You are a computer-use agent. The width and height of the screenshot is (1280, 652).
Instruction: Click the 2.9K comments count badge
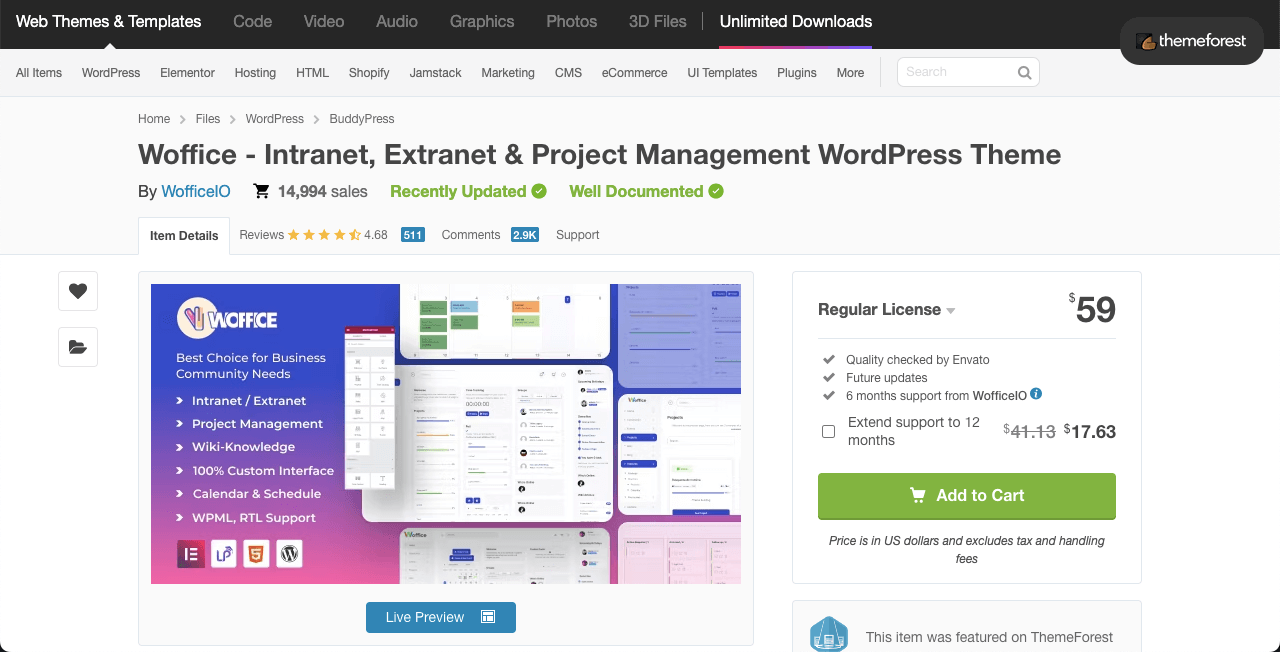[x=525, y=235]
